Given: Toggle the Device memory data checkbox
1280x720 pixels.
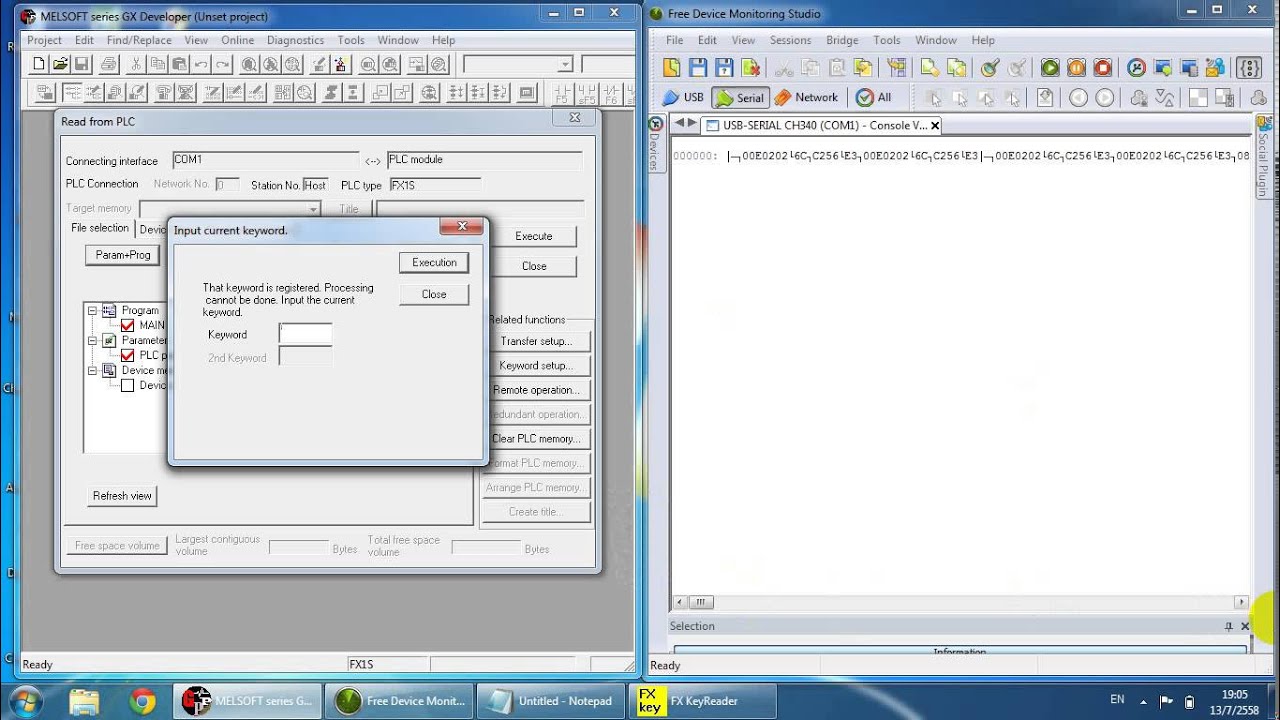Looking at the screenshot, I should 127,385.
